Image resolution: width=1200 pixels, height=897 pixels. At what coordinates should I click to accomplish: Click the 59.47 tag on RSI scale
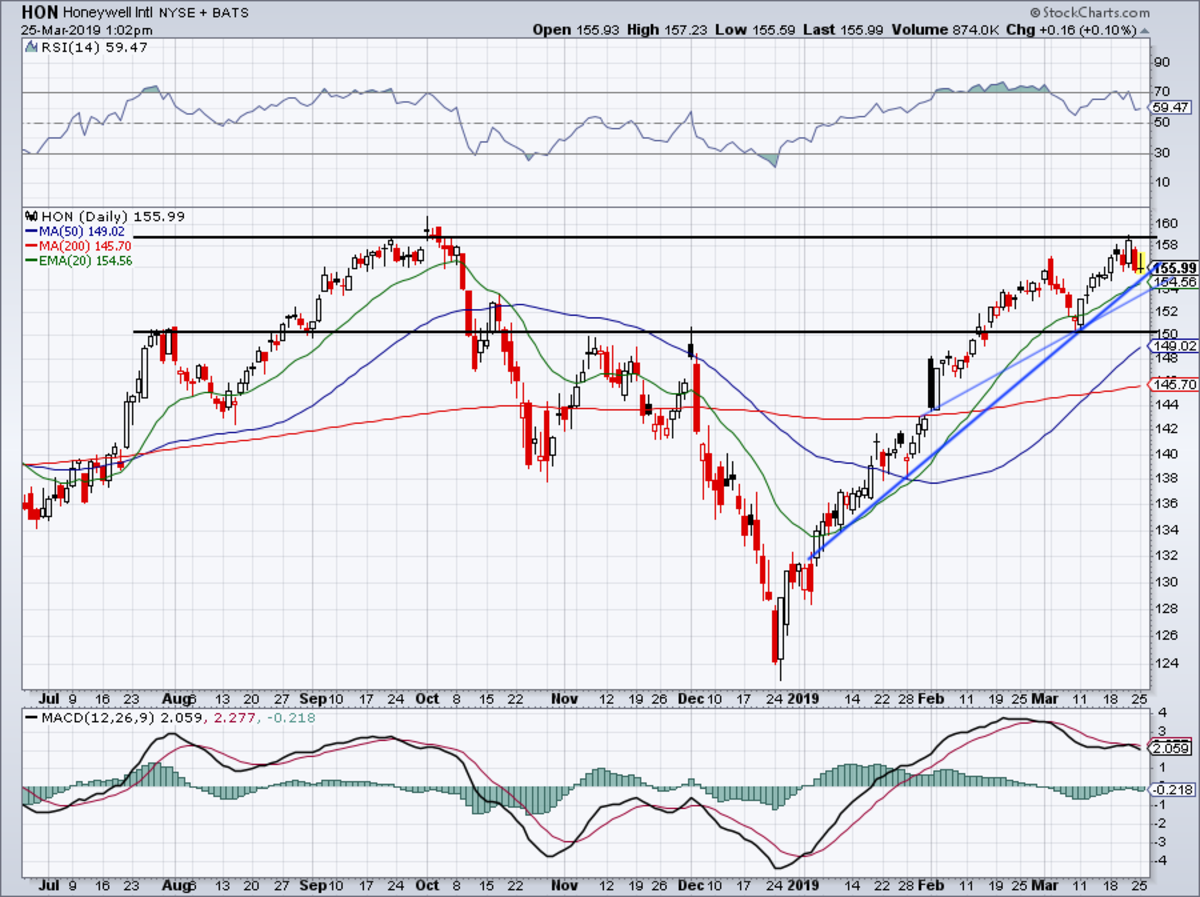tap(1172, 107)
